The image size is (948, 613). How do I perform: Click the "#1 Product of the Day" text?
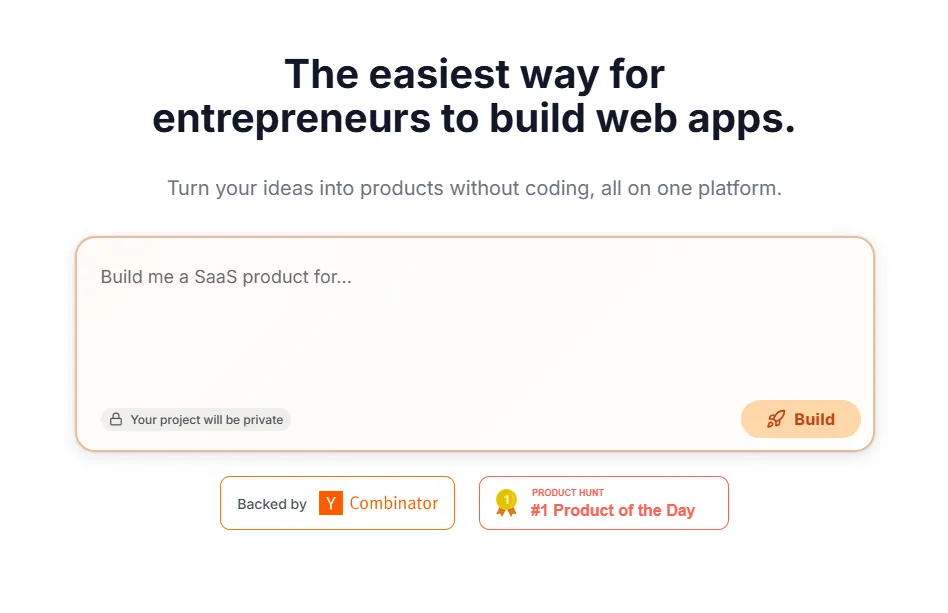[x=612, y=511]
